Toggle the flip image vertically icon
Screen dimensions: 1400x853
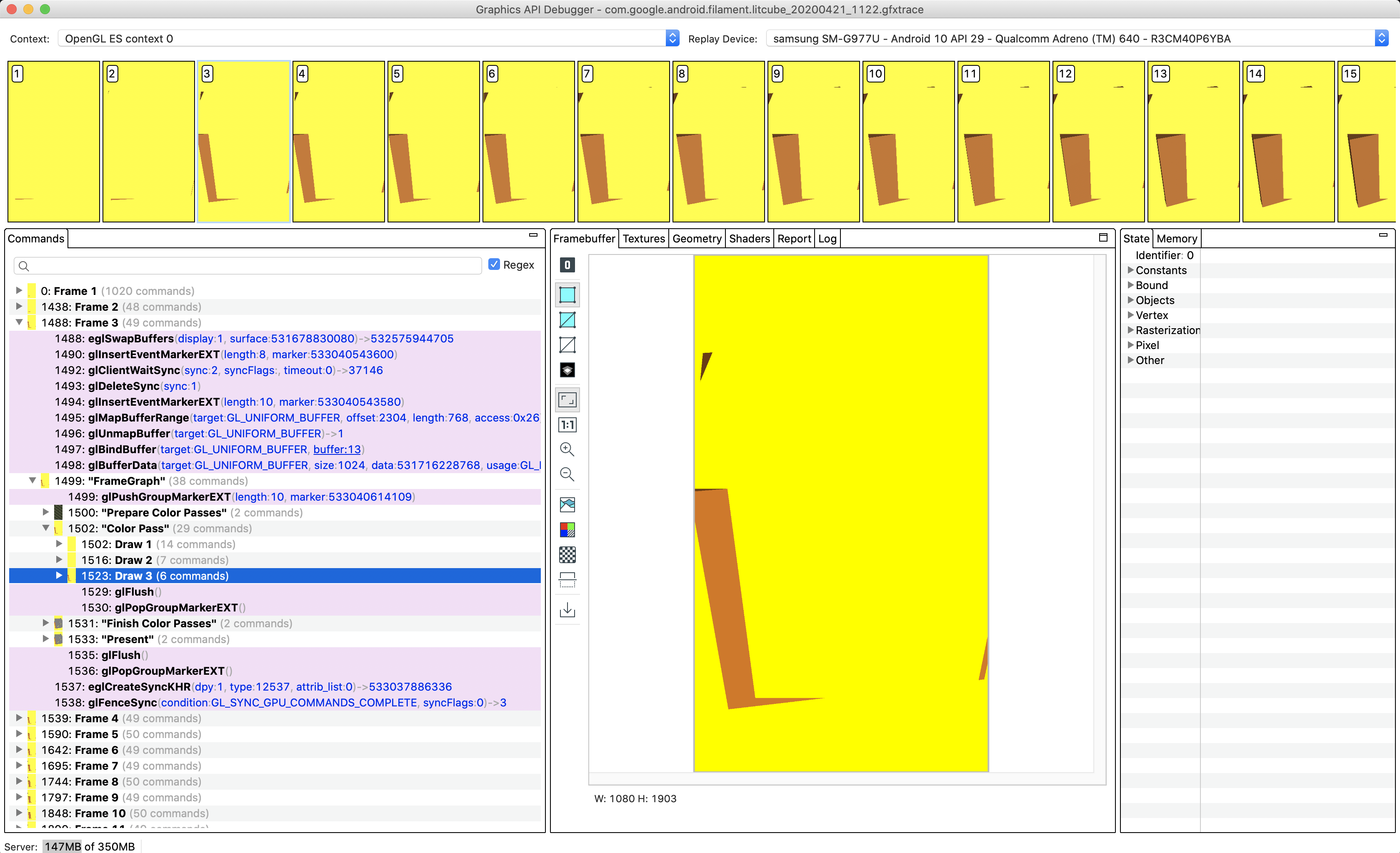click(567, 580)
